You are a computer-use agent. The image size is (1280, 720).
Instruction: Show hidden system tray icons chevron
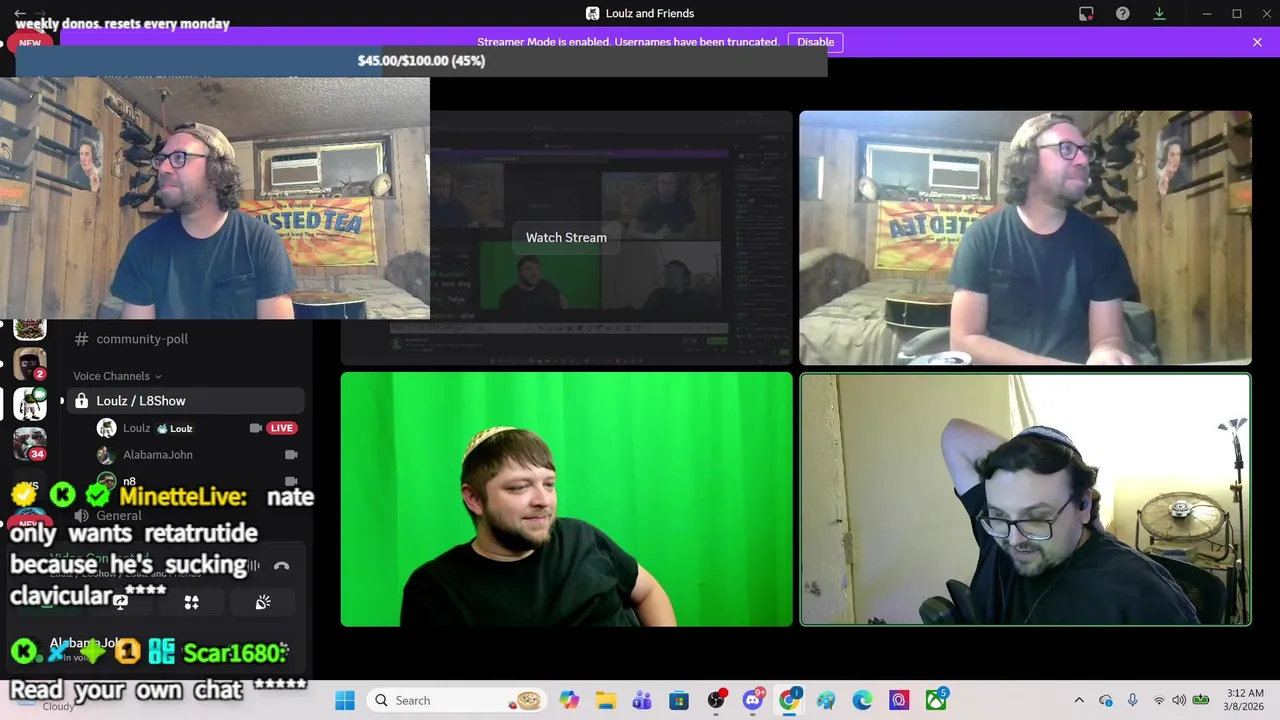tap(1079, 700)
